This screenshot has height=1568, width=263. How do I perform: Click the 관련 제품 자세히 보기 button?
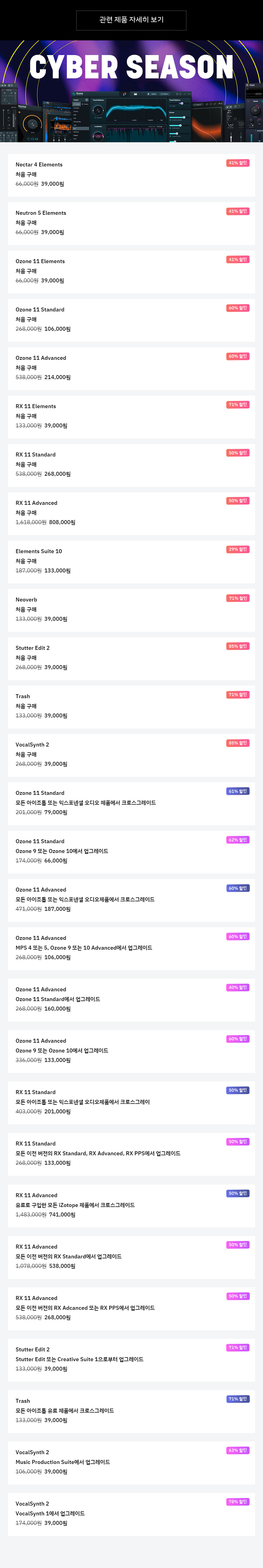131,20
